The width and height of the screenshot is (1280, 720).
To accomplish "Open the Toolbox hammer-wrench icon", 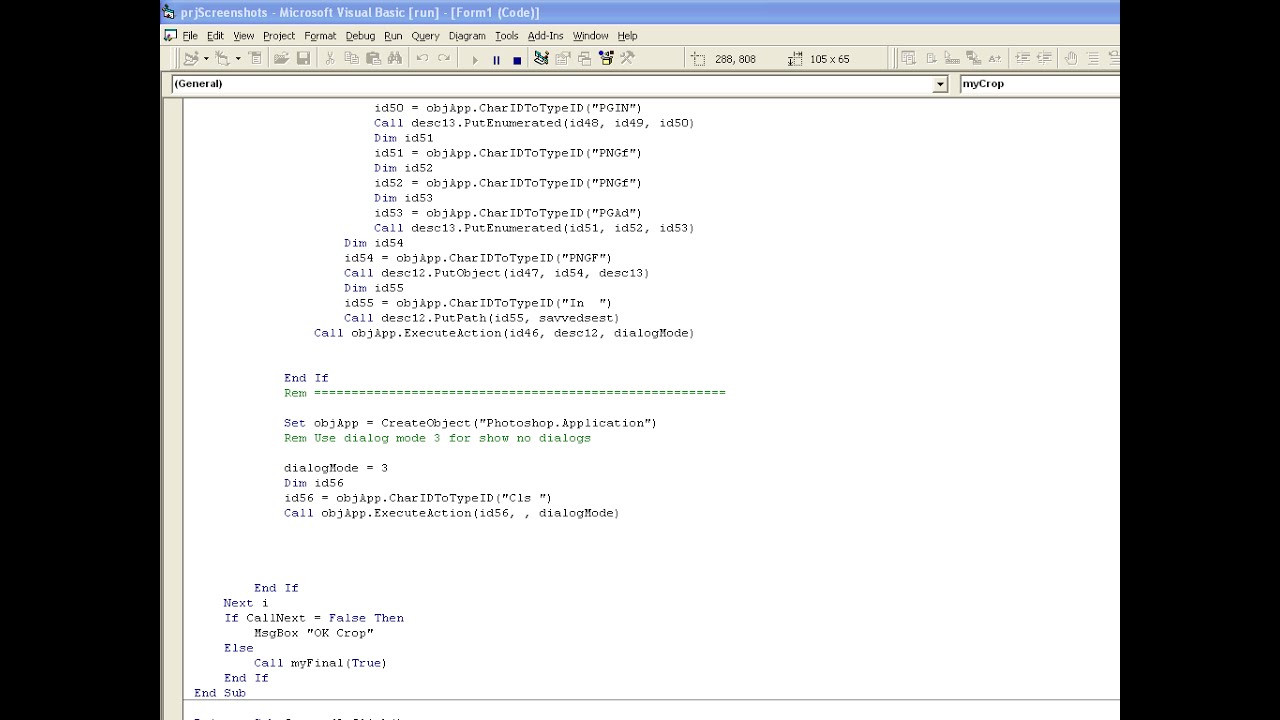I will coord(627,59).
